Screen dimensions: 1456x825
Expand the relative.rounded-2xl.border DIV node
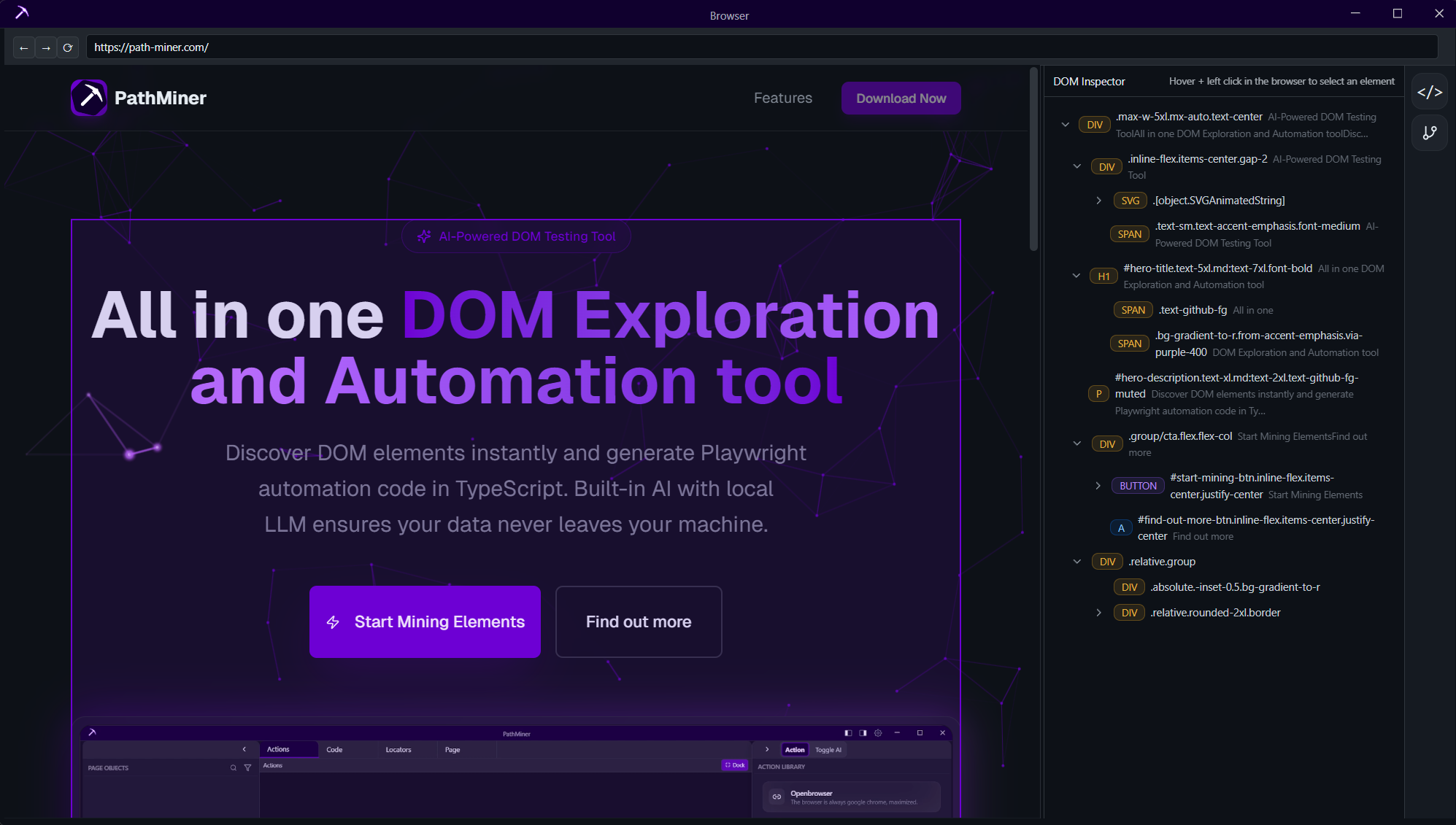(1098, 612)
